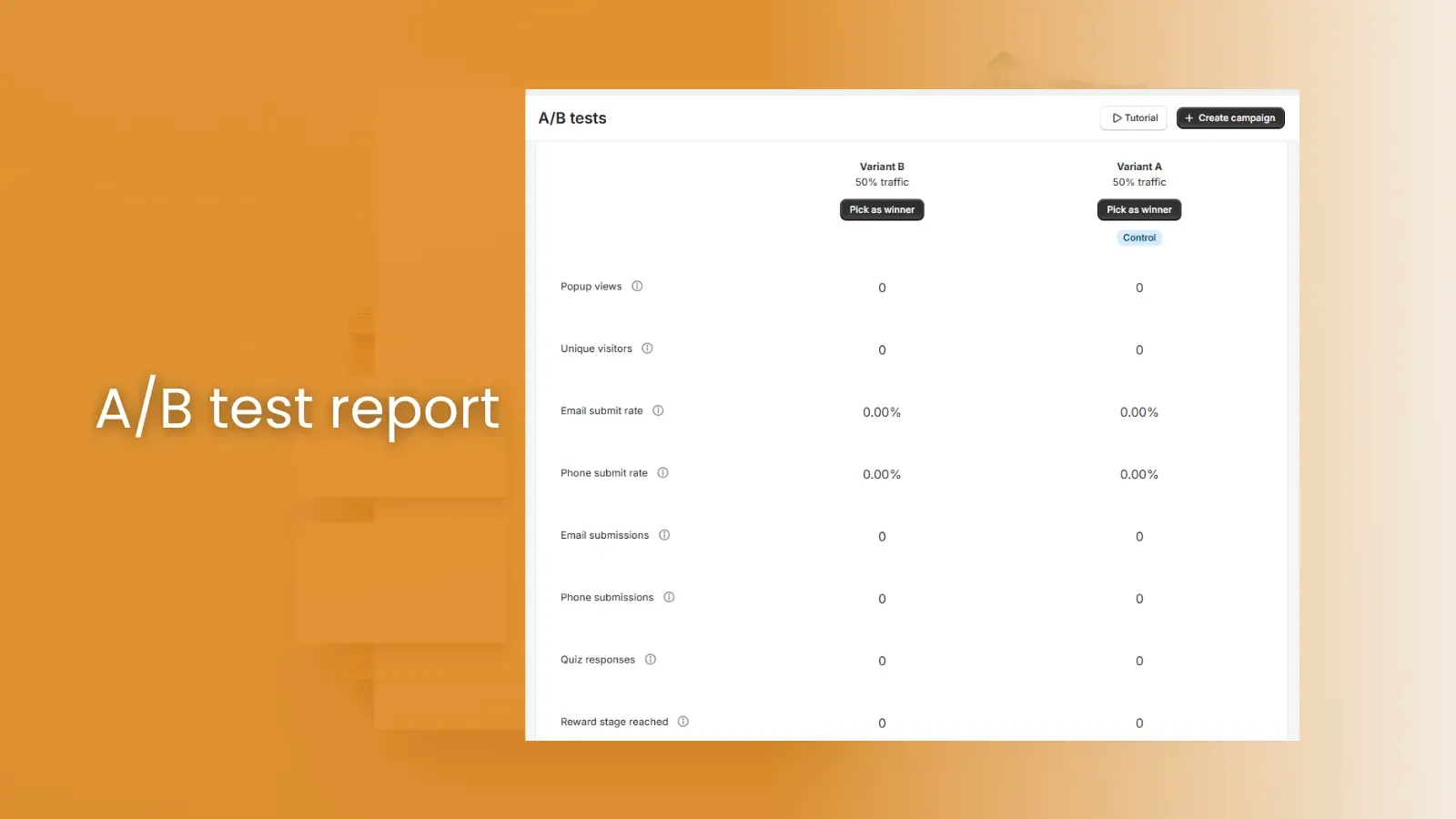
Task: Open info tooltip for Phone submissions
Action: [669, 597]
